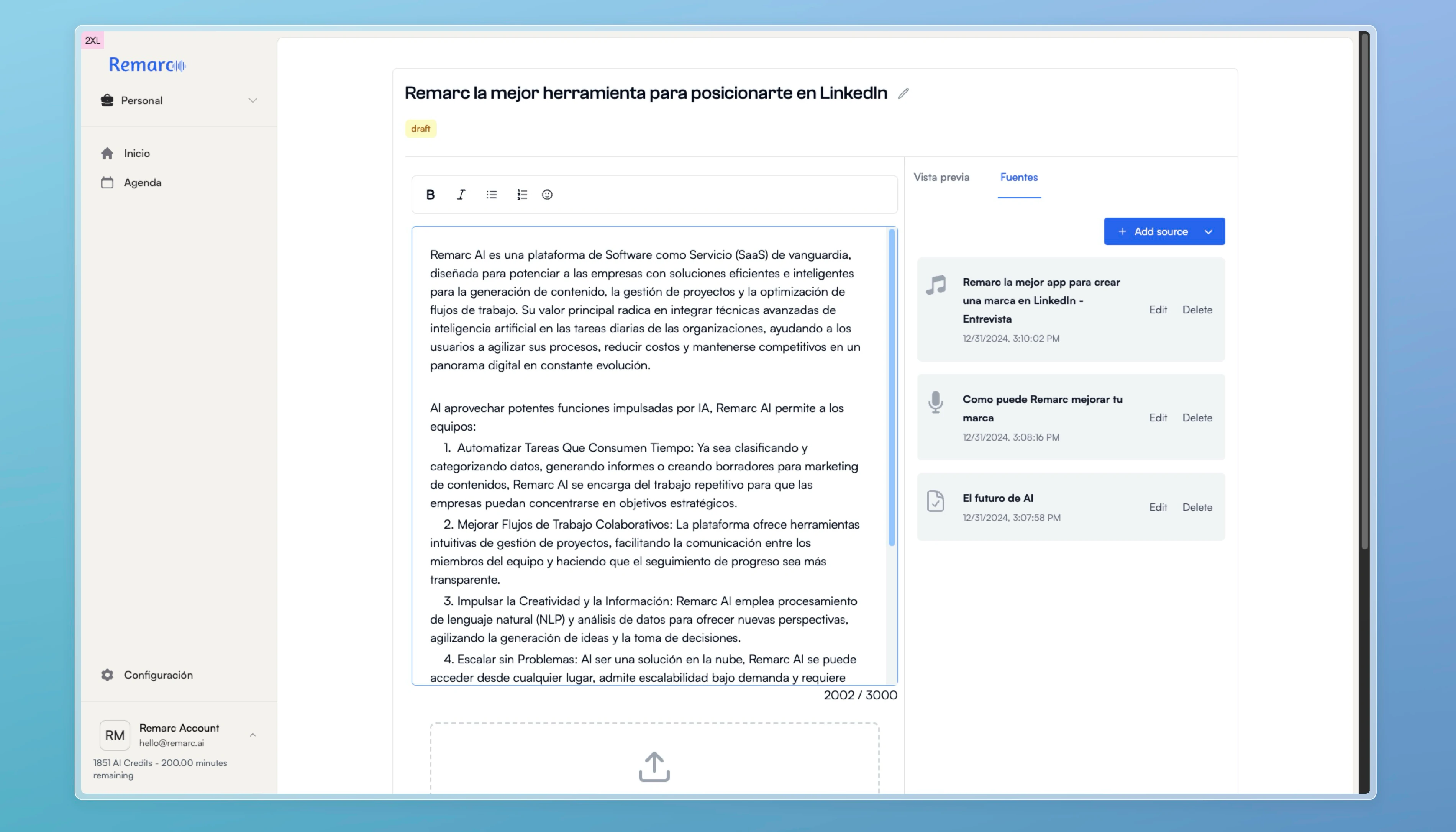
Task: Insert a bulleted list
Action: pyautogui.click(x=492, y=195)
